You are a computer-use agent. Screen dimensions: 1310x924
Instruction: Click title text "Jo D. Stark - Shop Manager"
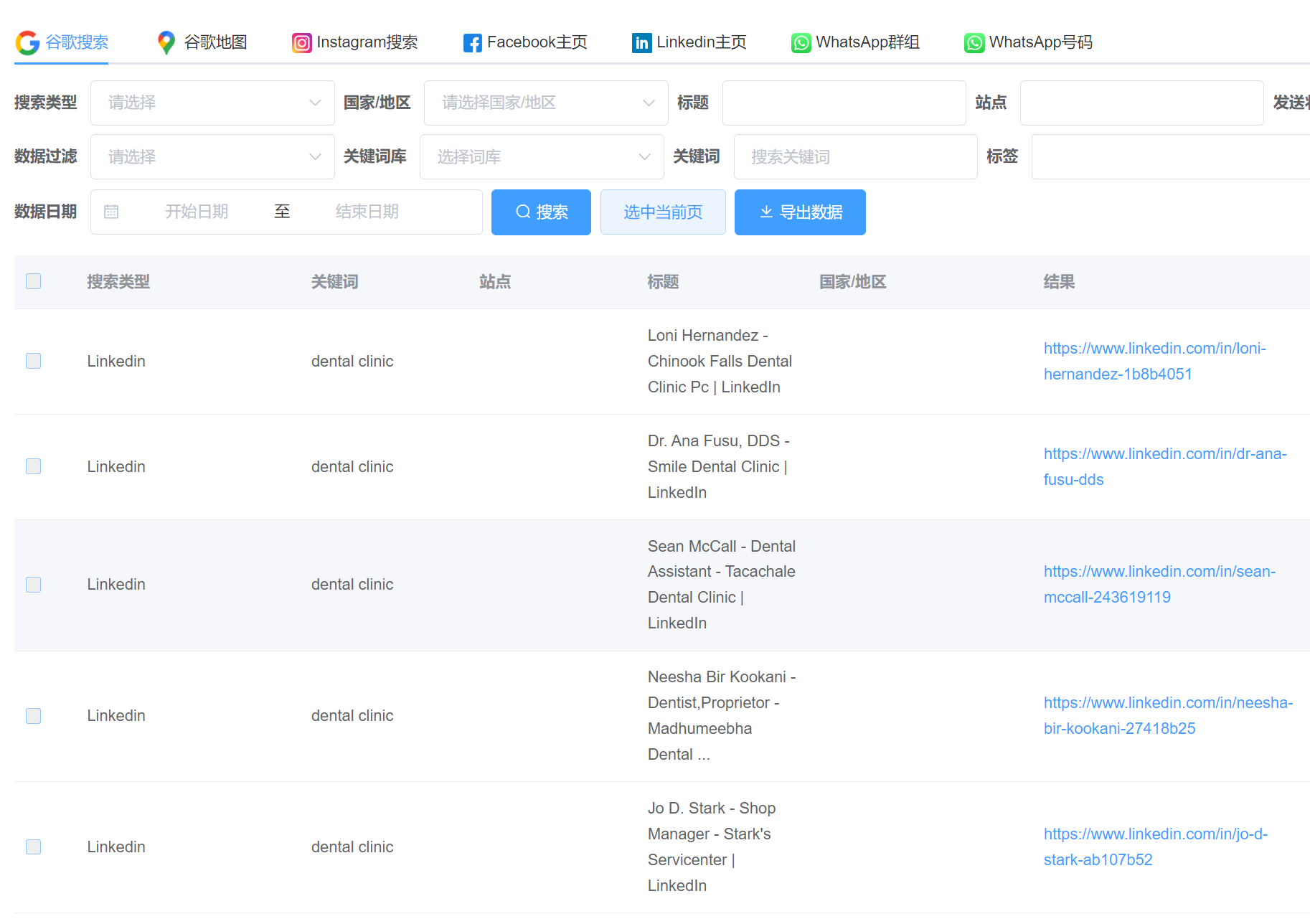pos(712,821)
